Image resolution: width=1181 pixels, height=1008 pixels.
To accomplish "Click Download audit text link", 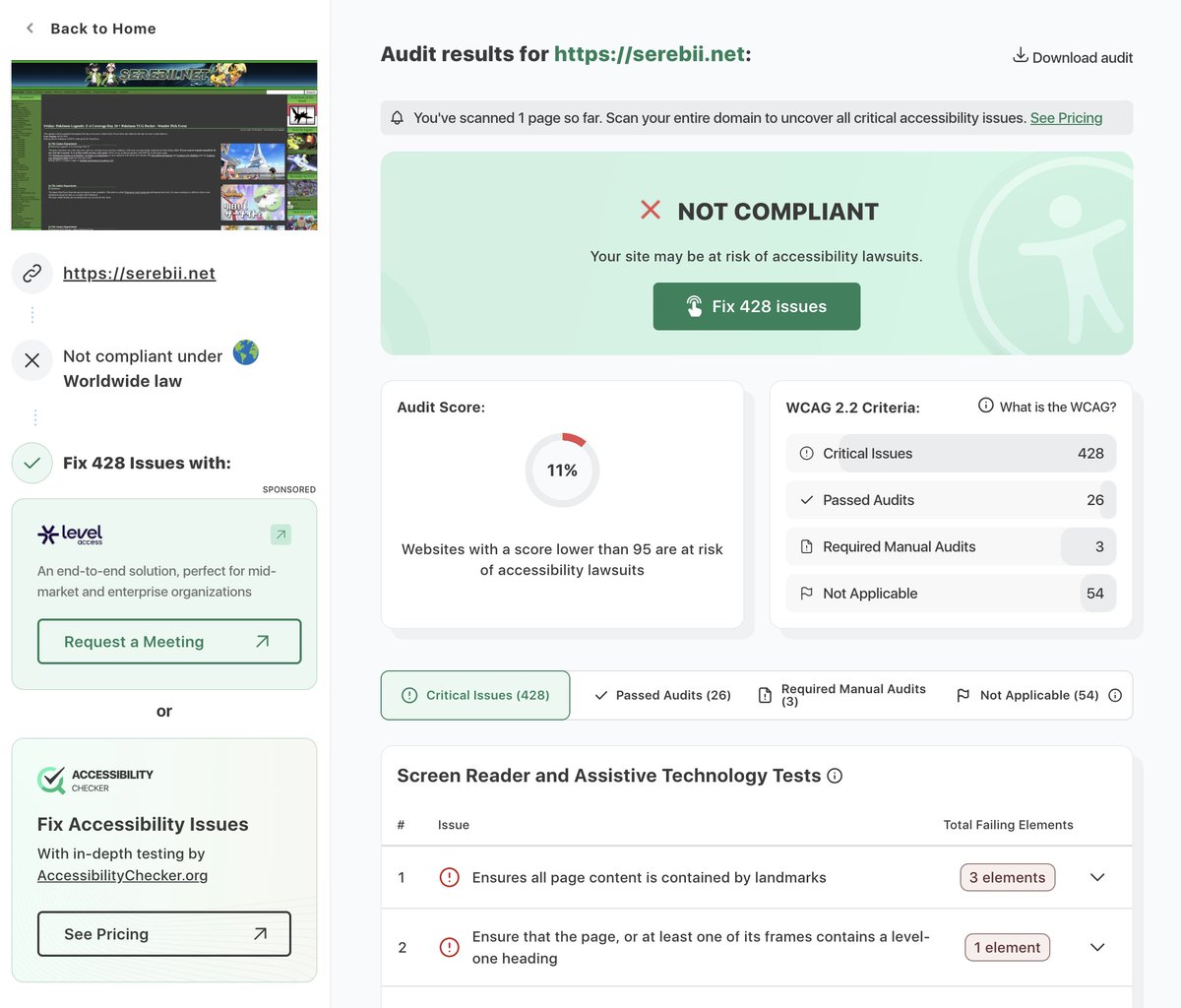I will coord(1083,57).
